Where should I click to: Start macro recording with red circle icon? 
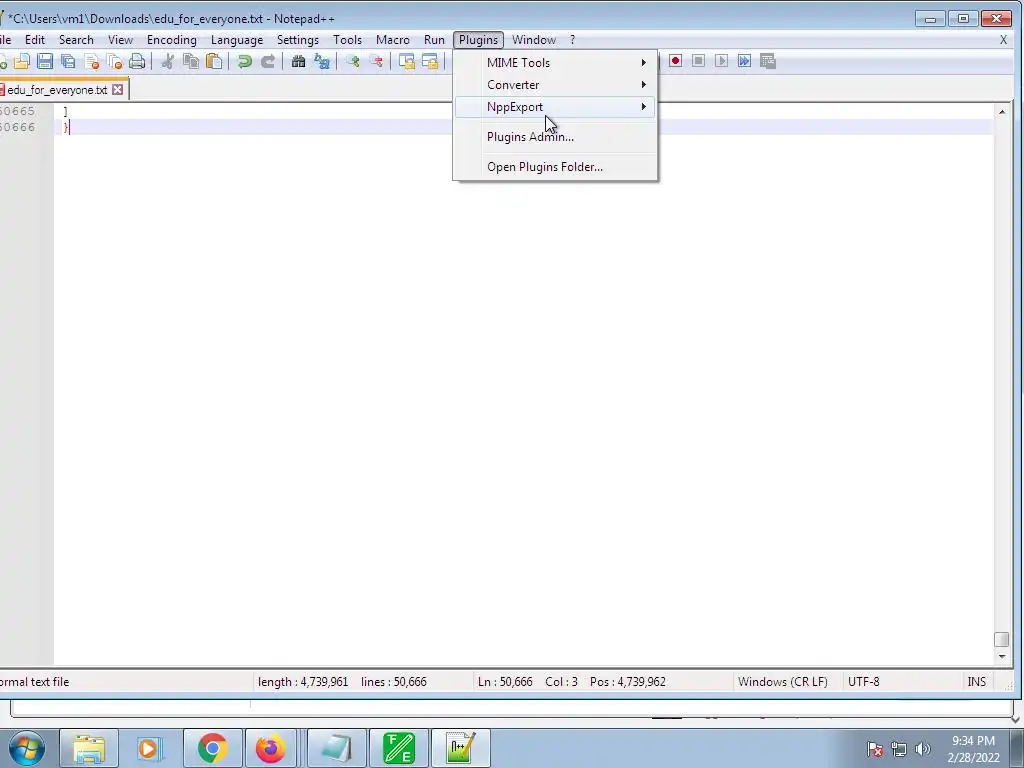point(675,61)
